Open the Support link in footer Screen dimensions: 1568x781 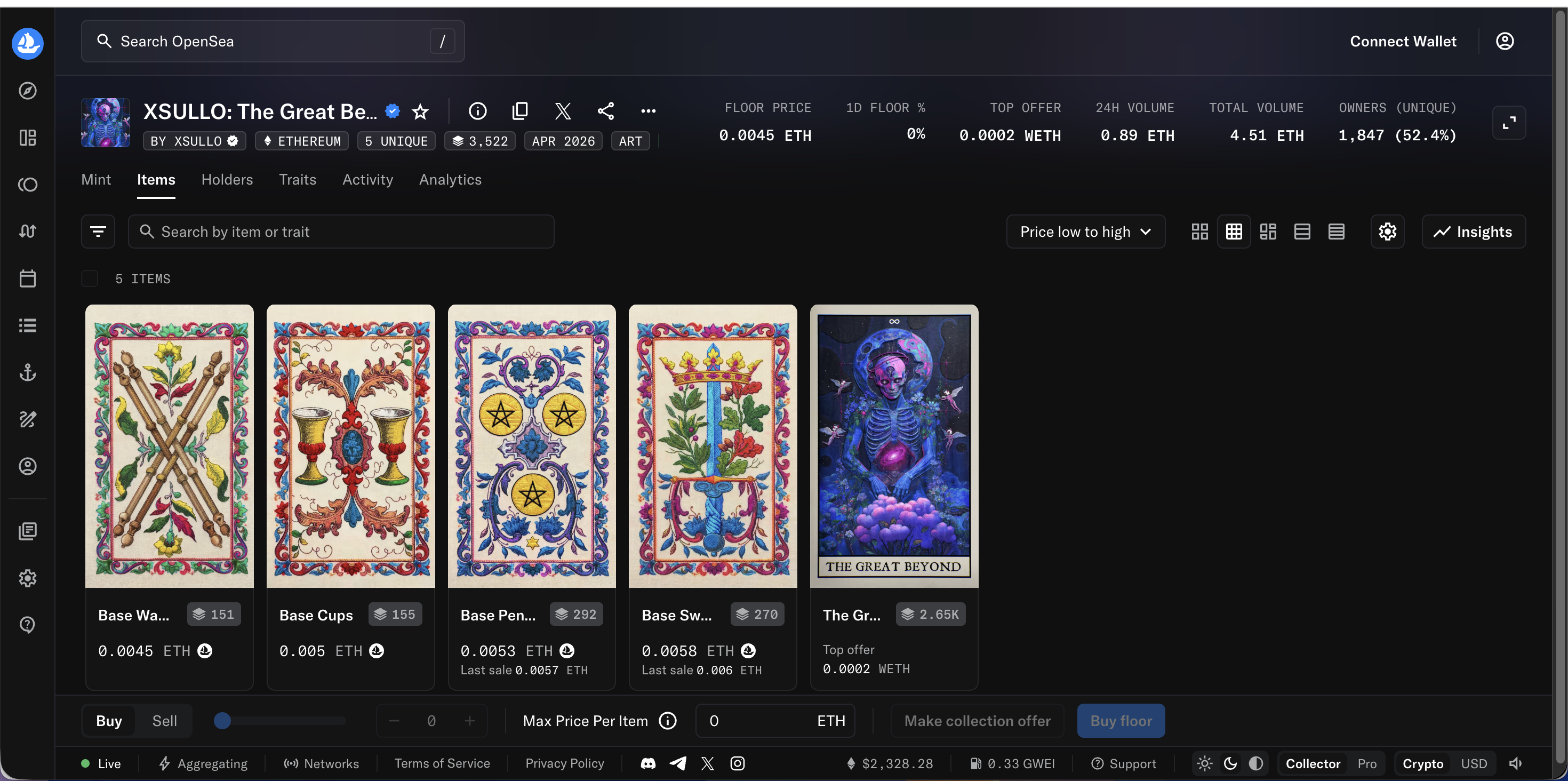pyautogui.click(x=1124, y=763)
